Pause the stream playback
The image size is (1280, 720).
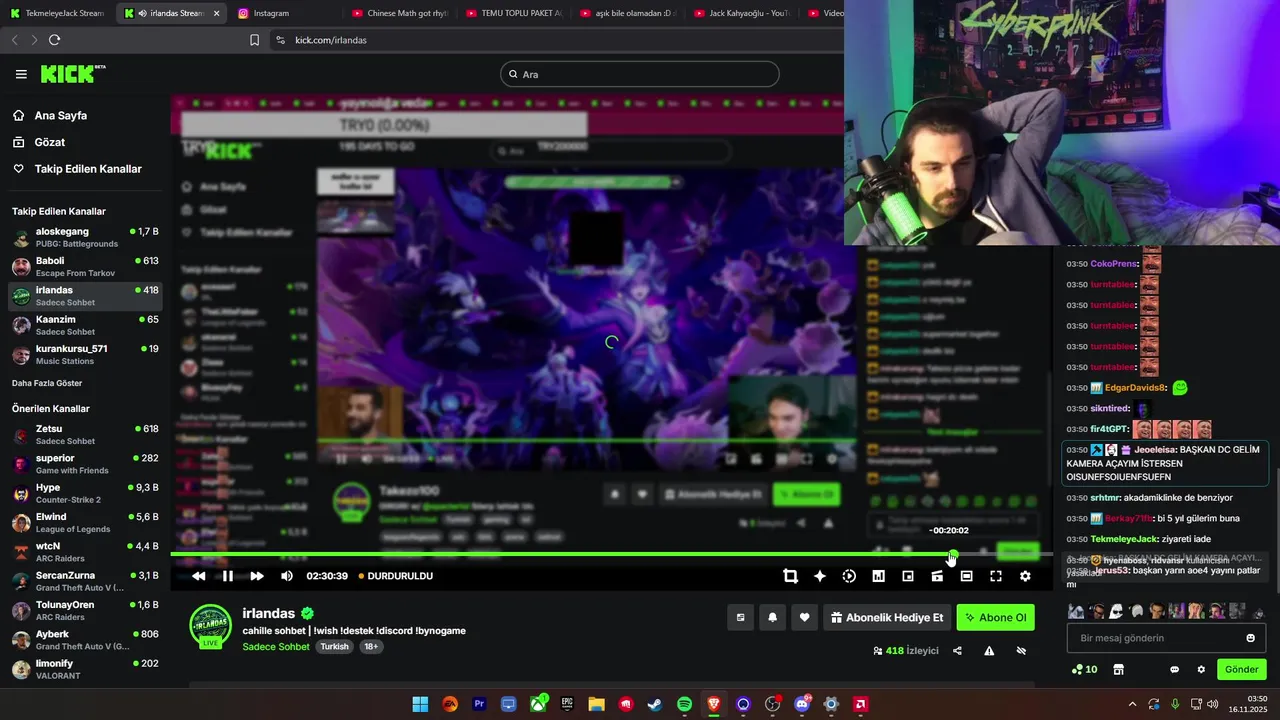click(228, 576)
